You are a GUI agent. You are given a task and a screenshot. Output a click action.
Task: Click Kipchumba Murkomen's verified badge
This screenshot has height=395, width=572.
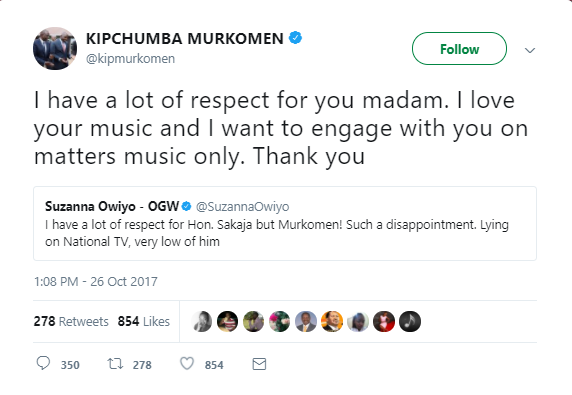(295, 38)
